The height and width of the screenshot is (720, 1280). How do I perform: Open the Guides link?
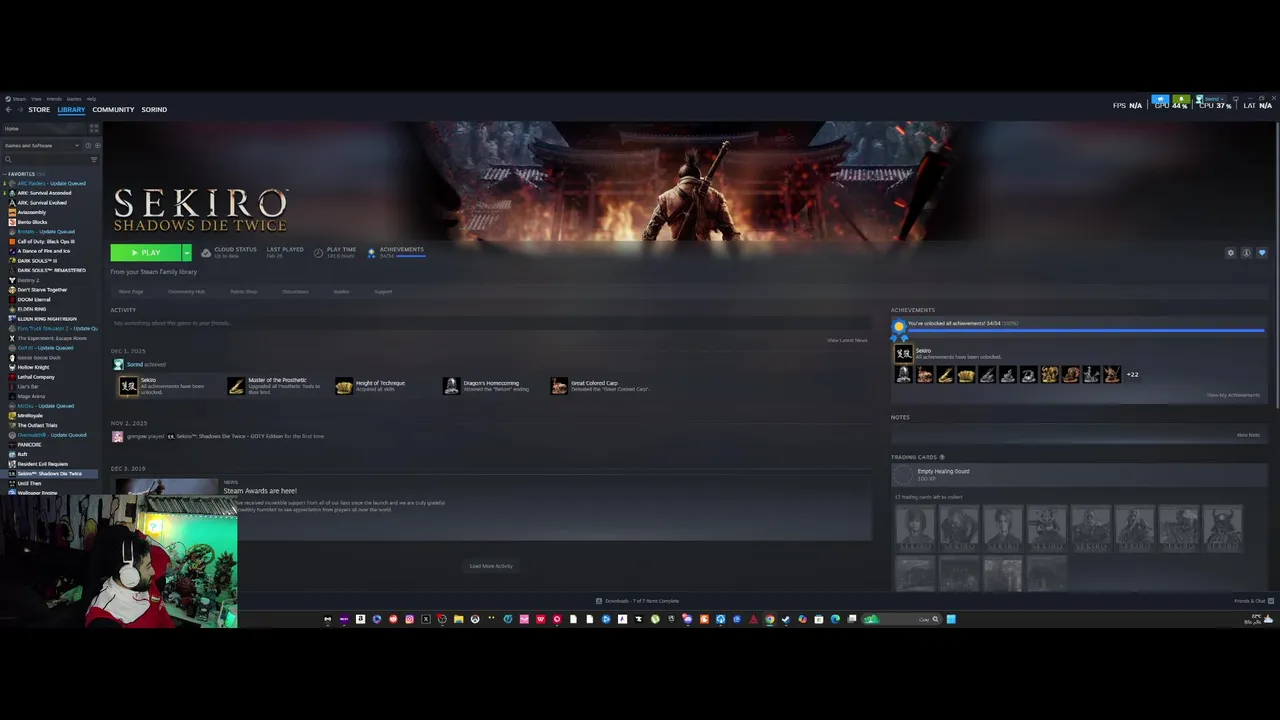(341, 292)
